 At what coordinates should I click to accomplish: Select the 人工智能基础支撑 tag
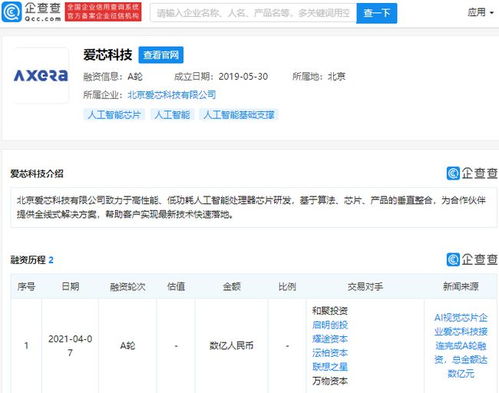pos(239,115)
